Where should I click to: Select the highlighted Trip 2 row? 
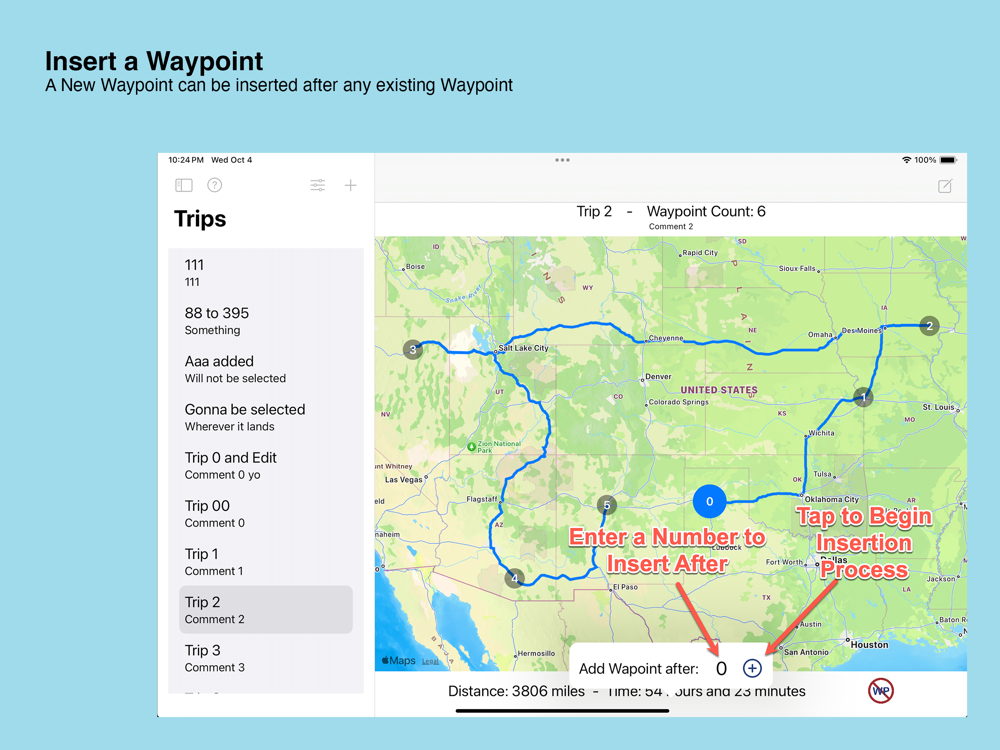pos(266,610)
